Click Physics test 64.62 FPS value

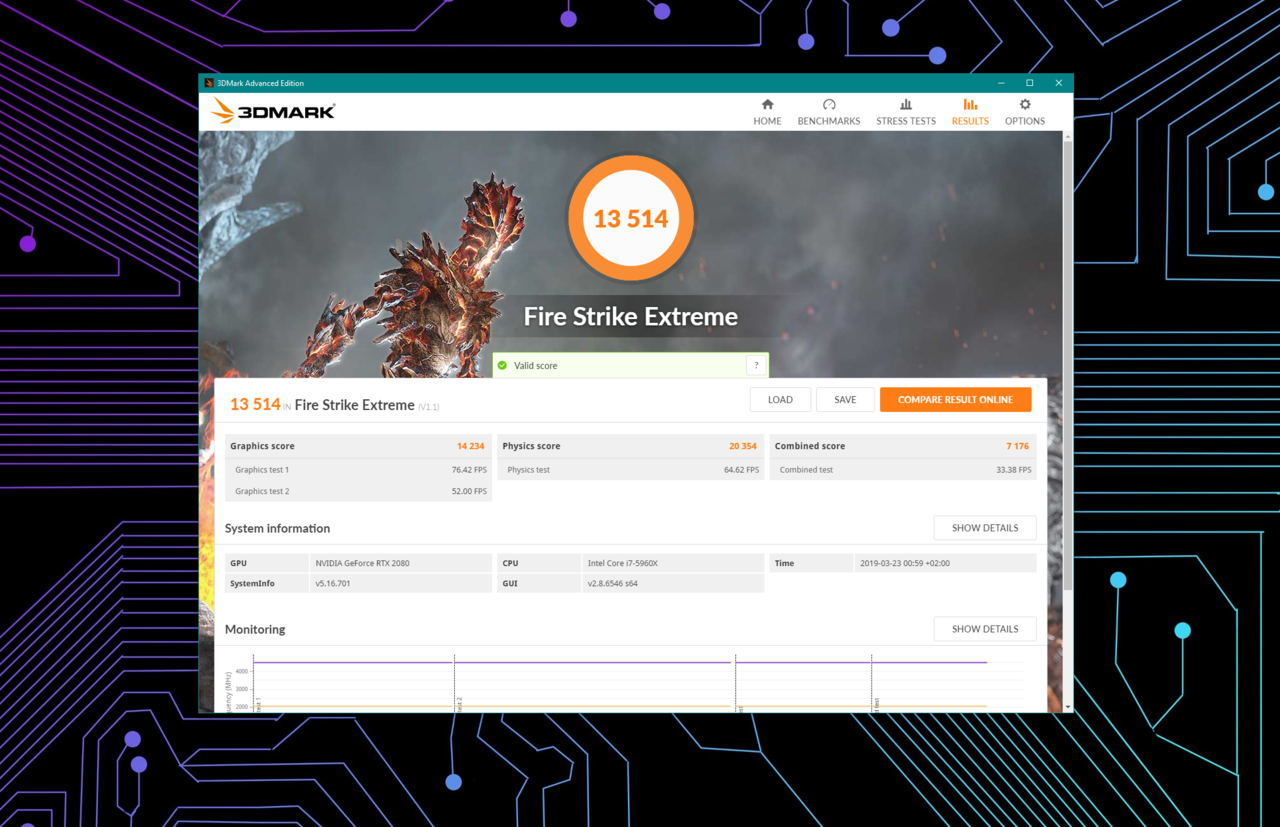(741, 470)
